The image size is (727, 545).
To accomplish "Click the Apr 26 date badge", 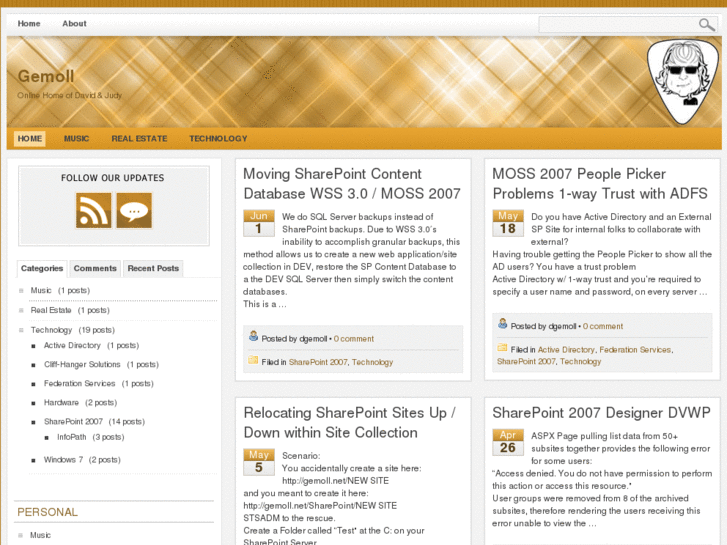I will [x=508, y=442].
